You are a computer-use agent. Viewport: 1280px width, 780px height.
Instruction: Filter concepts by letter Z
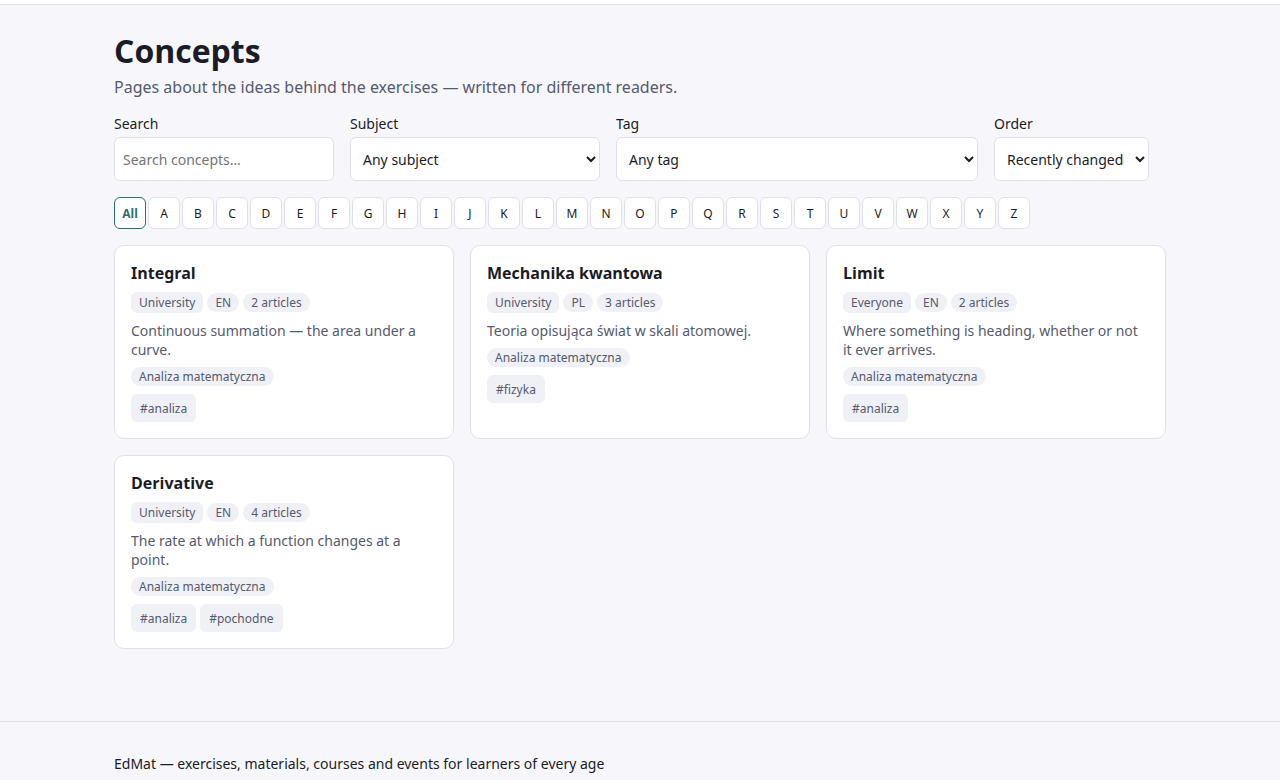coord(1014,213)
